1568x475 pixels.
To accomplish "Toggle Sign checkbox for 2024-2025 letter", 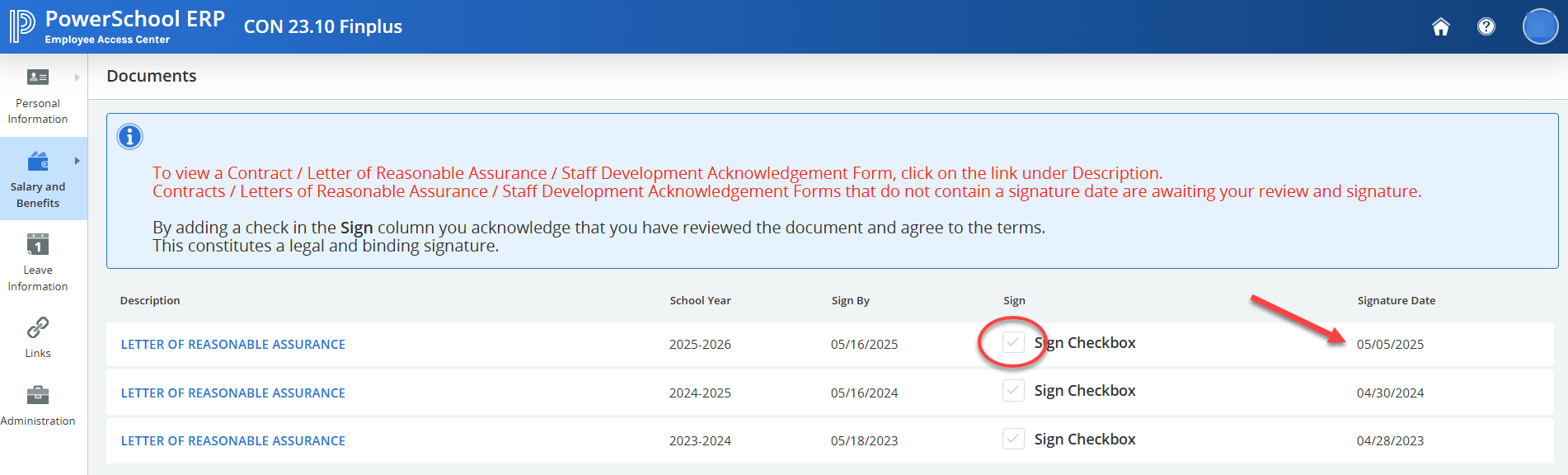I will pyautogui.click(x=1013, y=391).
